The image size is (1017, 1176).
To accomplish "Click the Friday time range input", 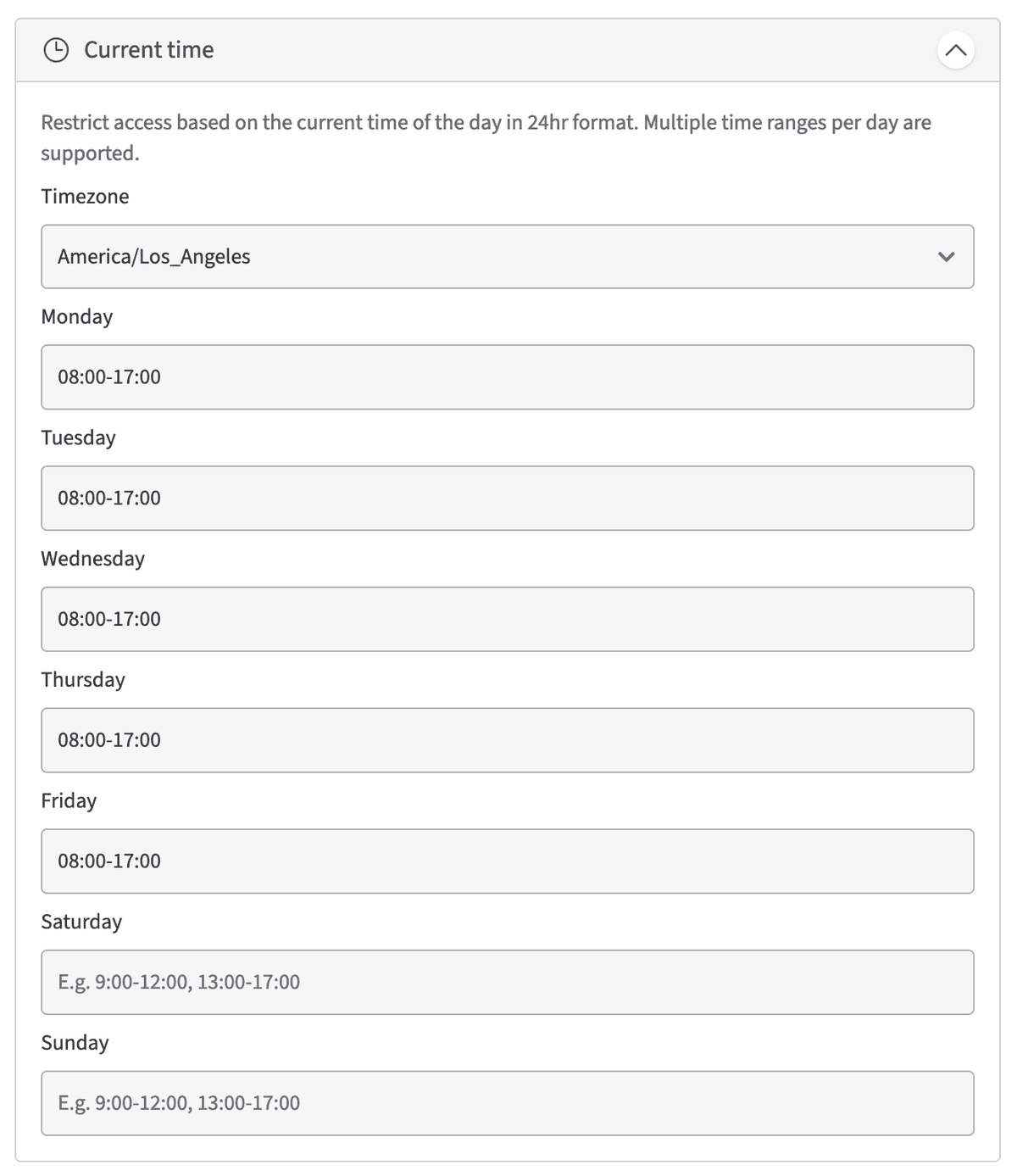I will tap(507, 861).
